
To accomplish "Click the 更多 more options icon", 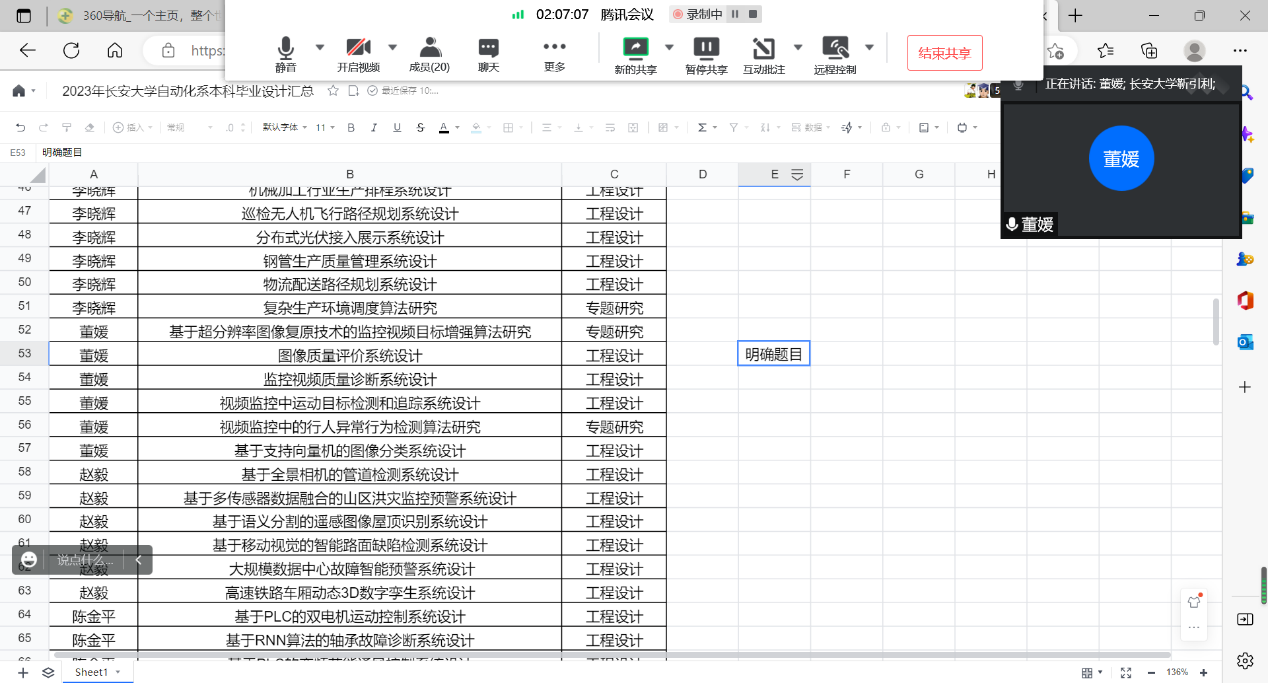I will pyautogui.click(x=554, y=48).
